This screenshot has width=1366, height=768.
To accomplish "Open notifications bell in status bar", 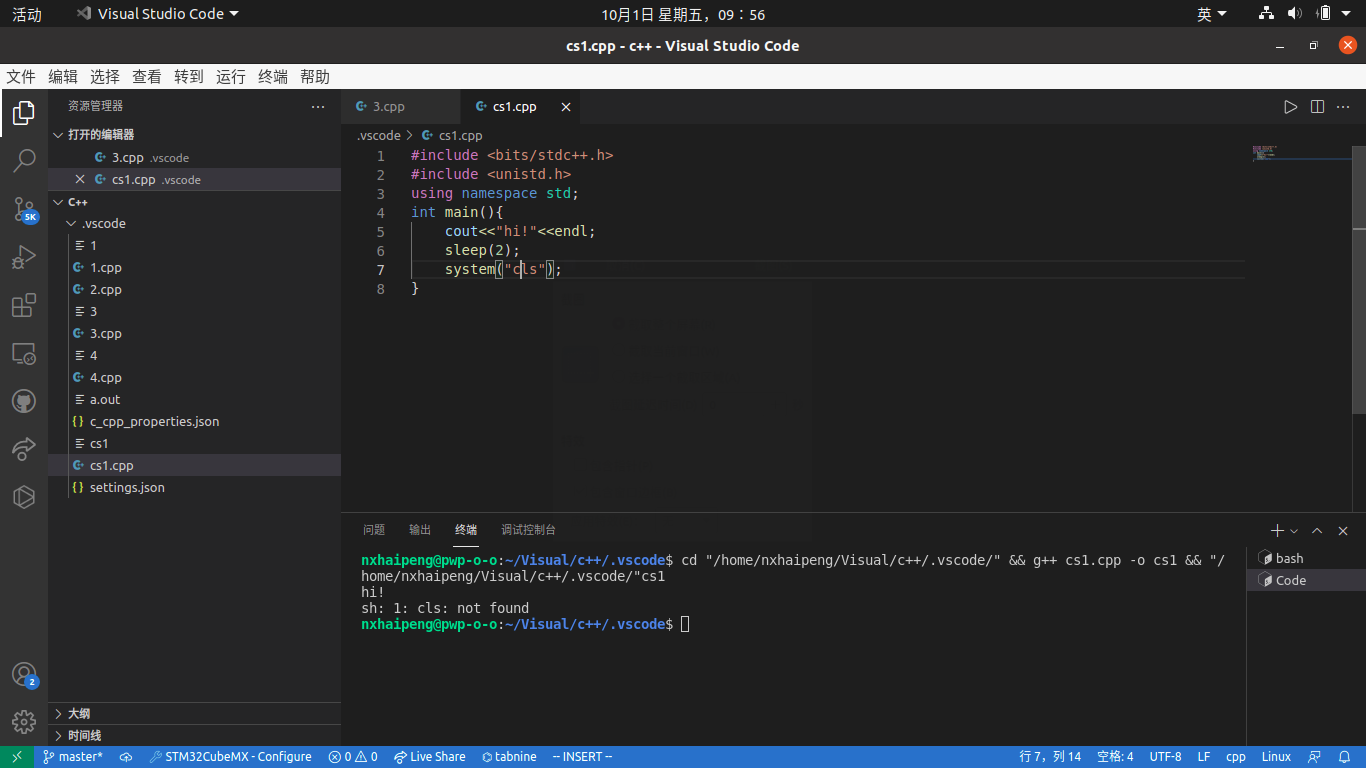I will pos(1344,757).
